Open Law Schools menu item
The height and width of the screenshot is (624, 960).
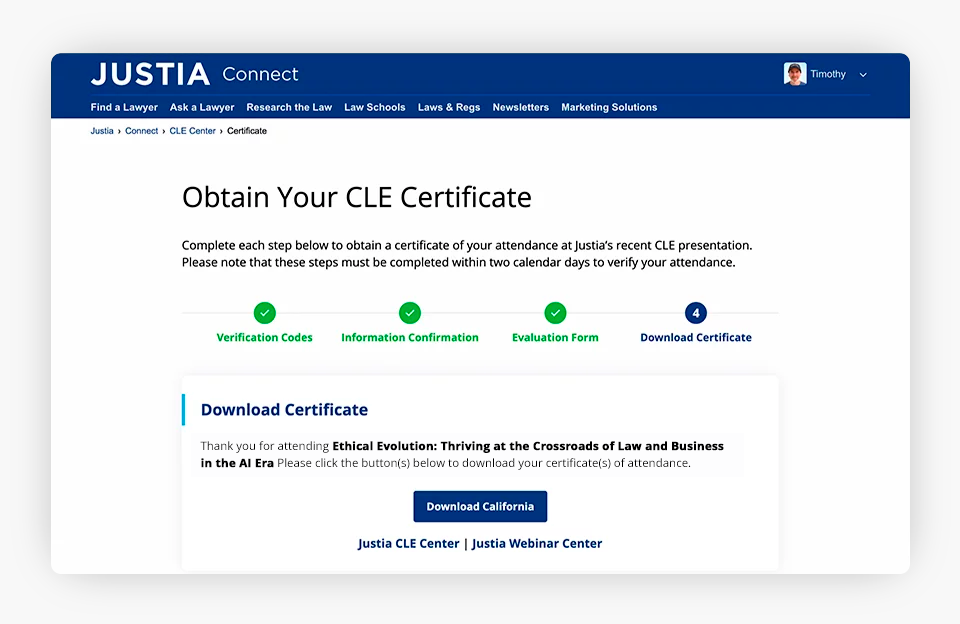[375, 107]
